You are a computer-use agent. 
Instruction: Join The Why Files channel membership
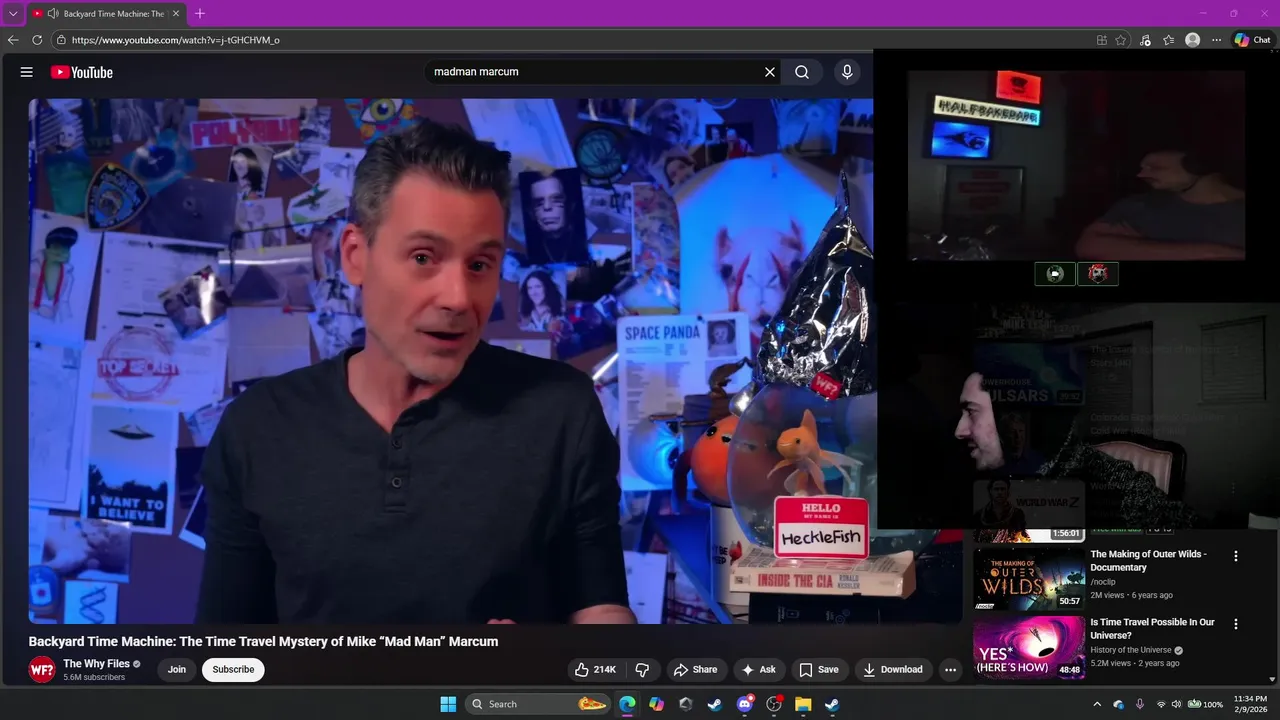(x=177, y=670)
